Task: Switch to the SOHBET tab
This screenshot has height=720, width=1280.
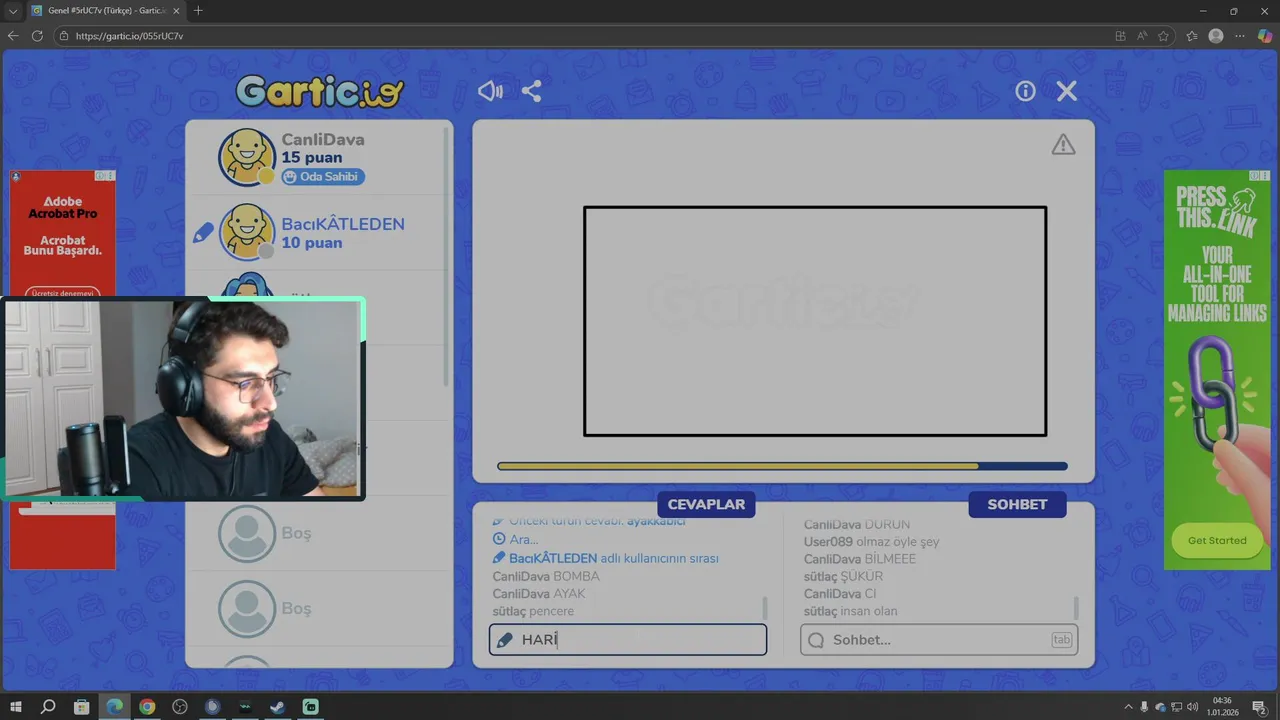Action: tap(1017, 504)
